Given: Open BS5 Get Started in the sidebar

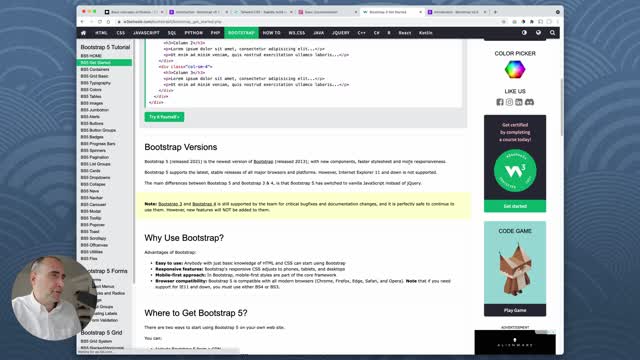Looking at the screenshot, I should (x=104, y=62).
